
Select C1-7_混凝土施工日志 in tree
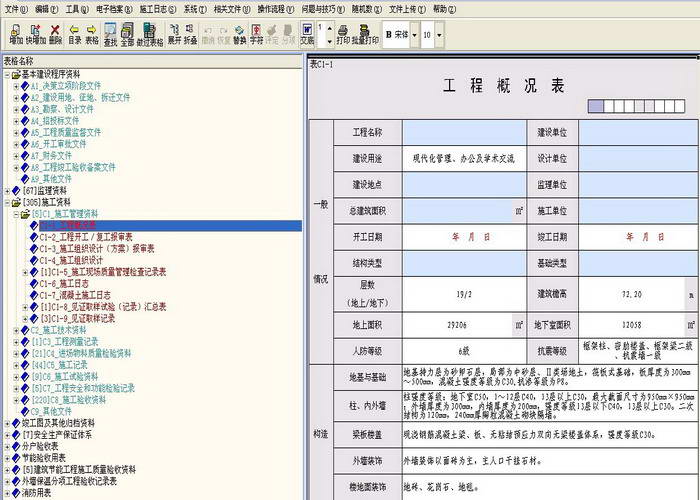point(75,295)
